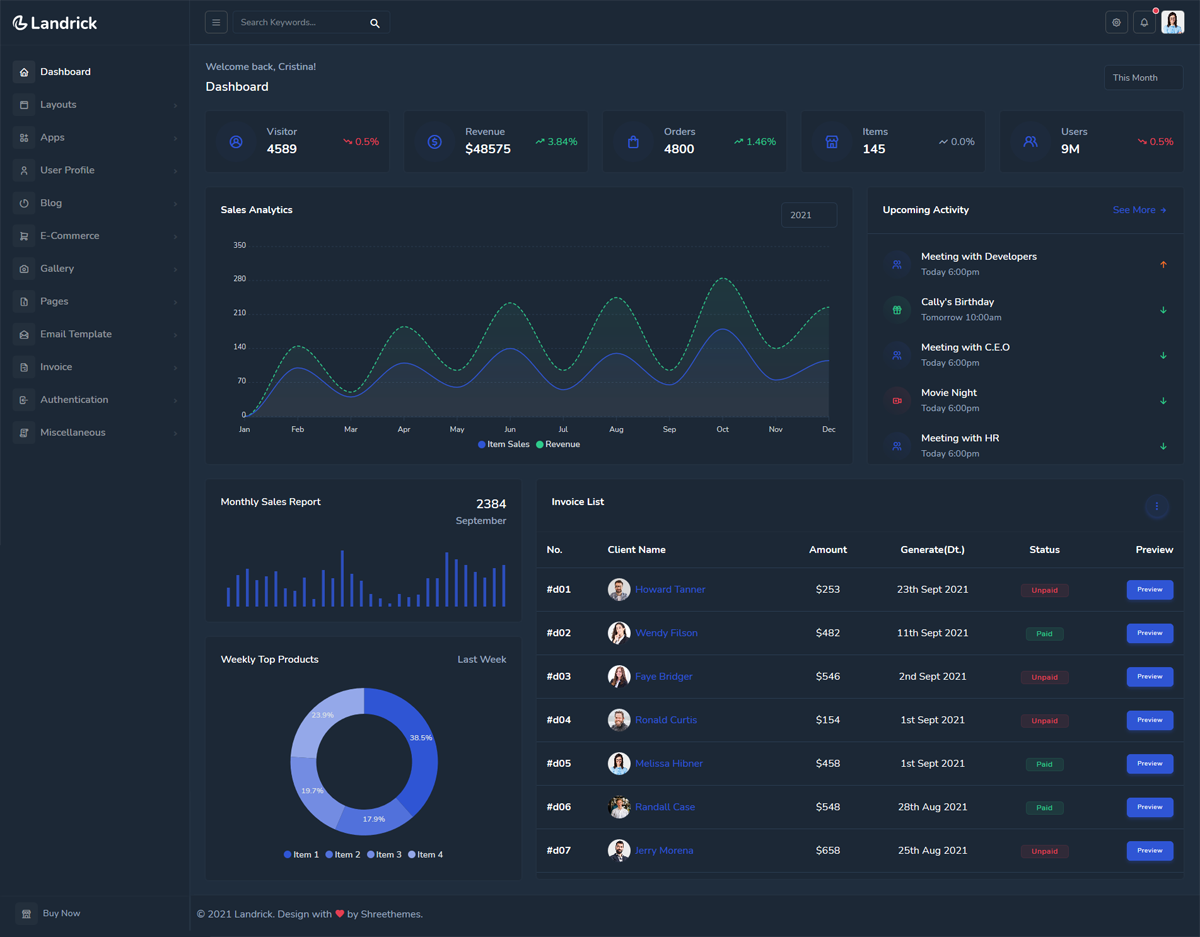The height and width of the screenshot is (937, 1200).
Task: Open the Invoice sidebar menu item
Action: coord(56,367)
